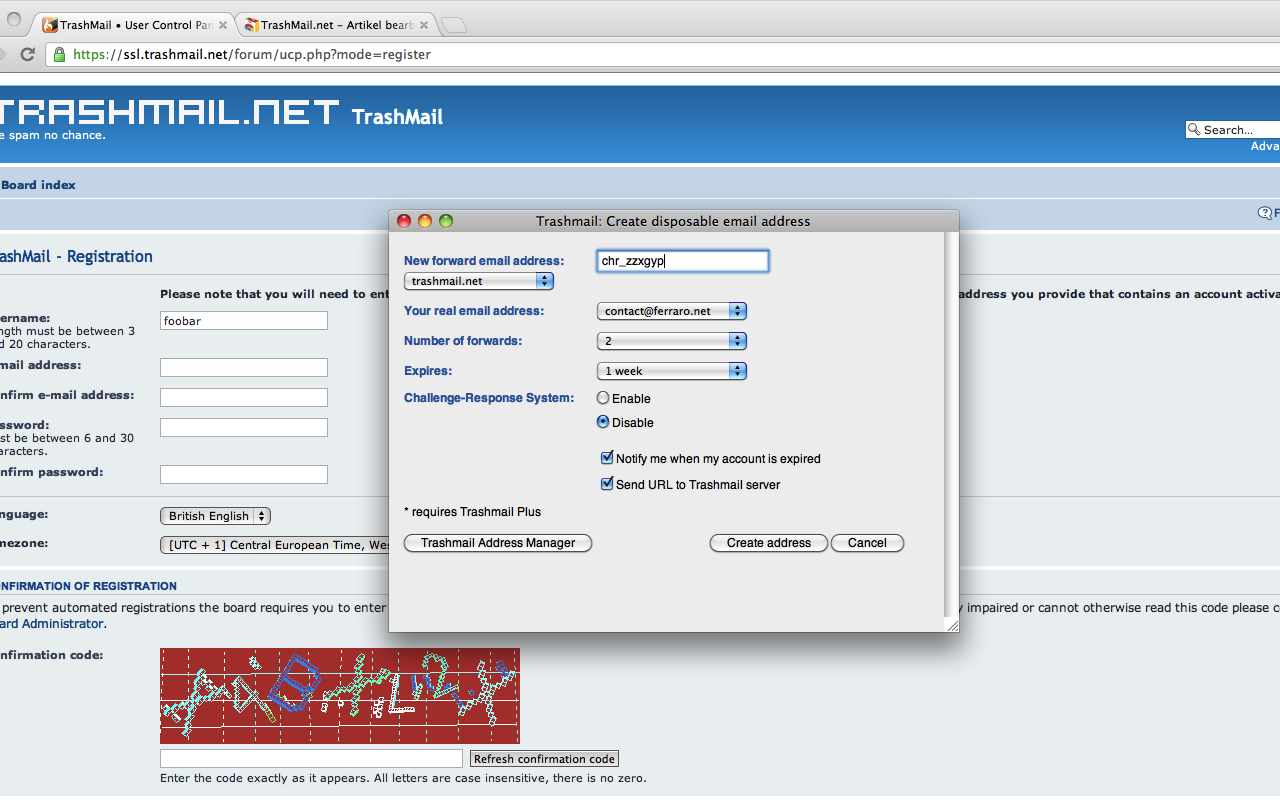Open the British English language dropdown

[x=215, y=516]
